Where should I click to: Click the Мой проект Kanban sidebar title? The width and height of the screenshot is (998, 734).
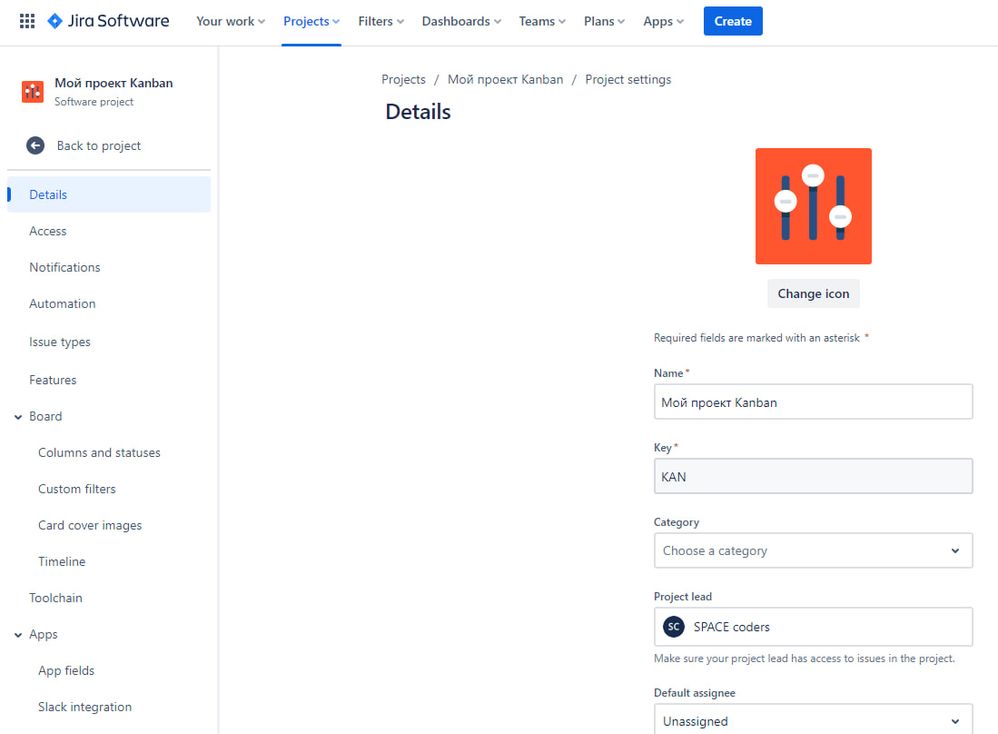[x=113, y=83]
